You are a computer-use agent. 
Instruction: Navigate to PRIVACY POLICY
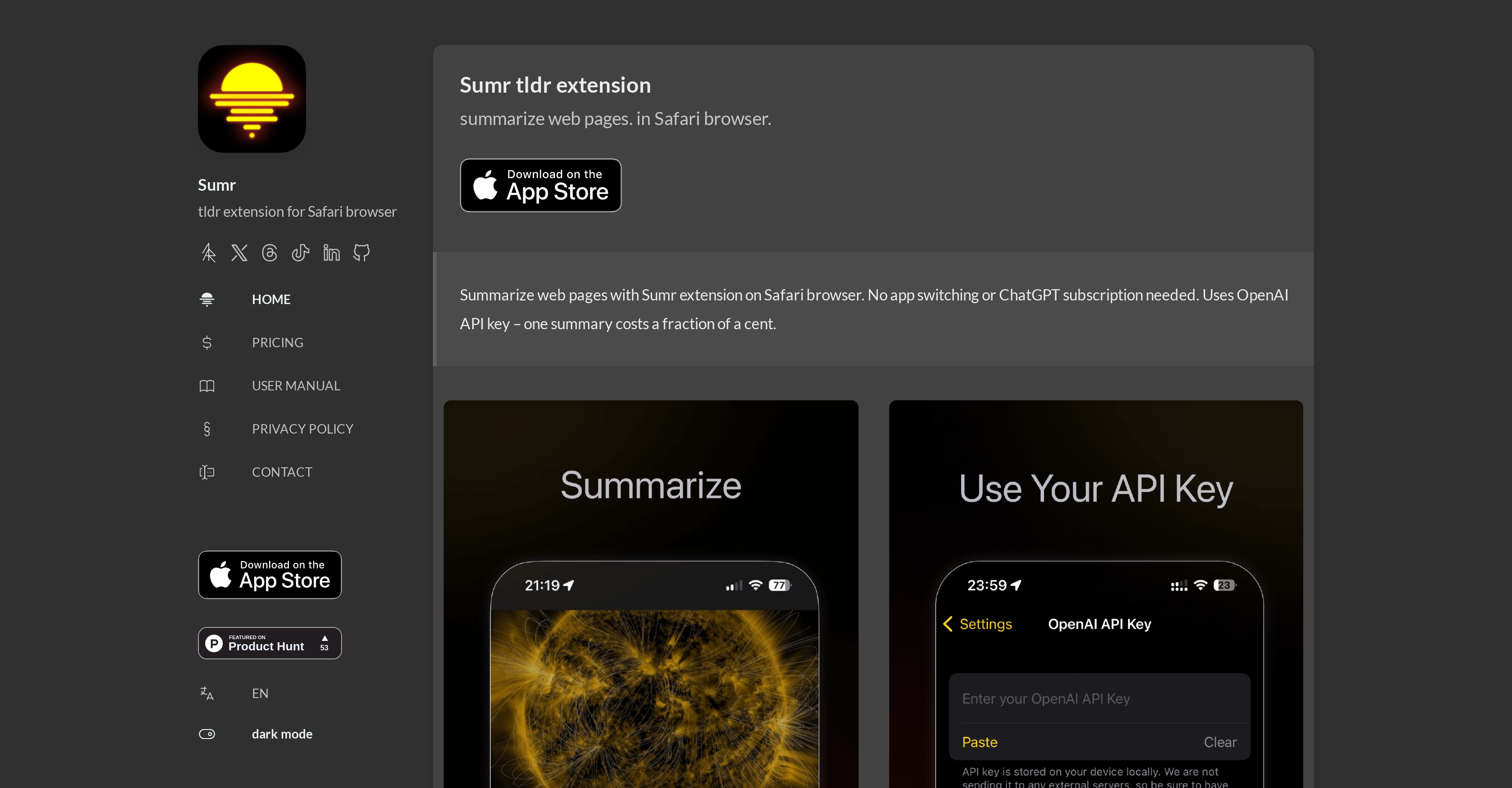click(303, 429)
